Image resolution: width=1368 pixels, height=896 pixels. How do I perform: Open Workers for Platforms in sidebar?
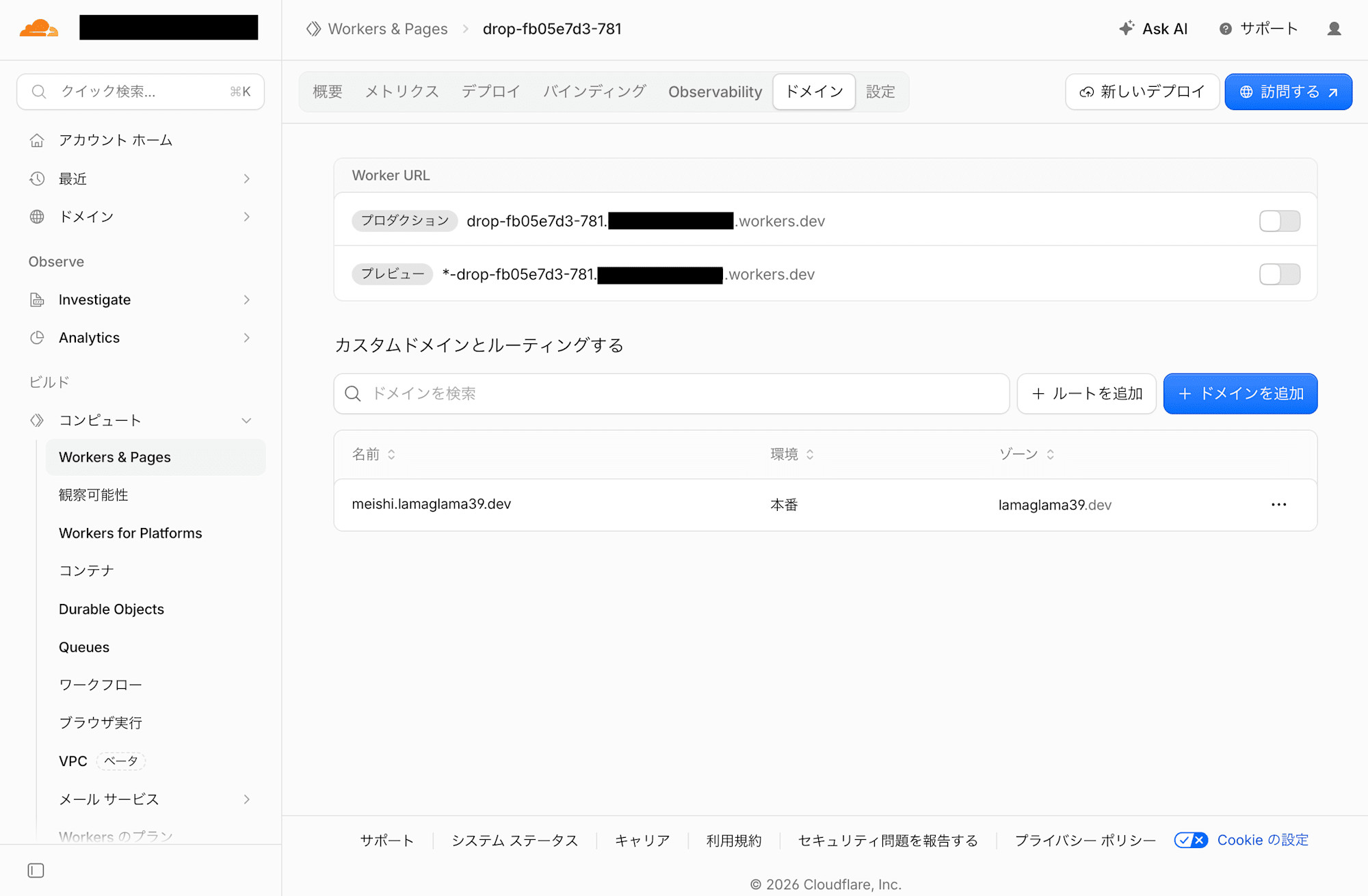point(131,533)
